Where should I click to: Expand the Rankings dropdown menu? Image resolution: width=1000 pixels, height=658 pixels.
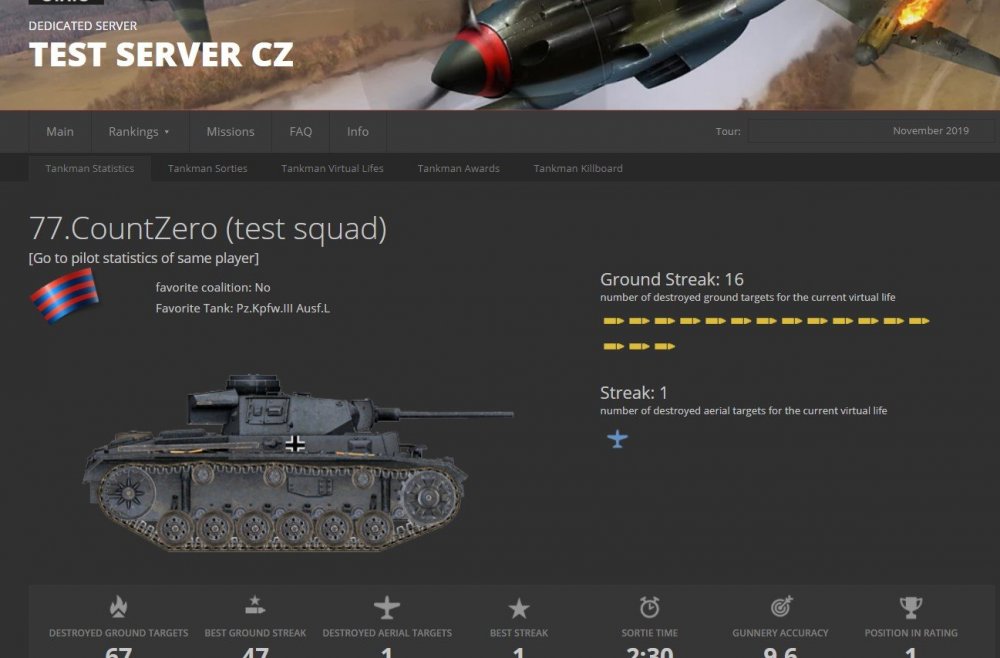139,131
